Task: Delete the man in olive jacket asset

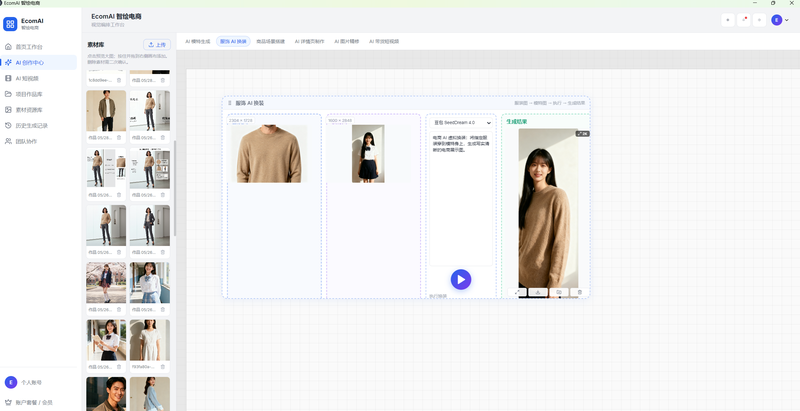Action: coord(119,138)
